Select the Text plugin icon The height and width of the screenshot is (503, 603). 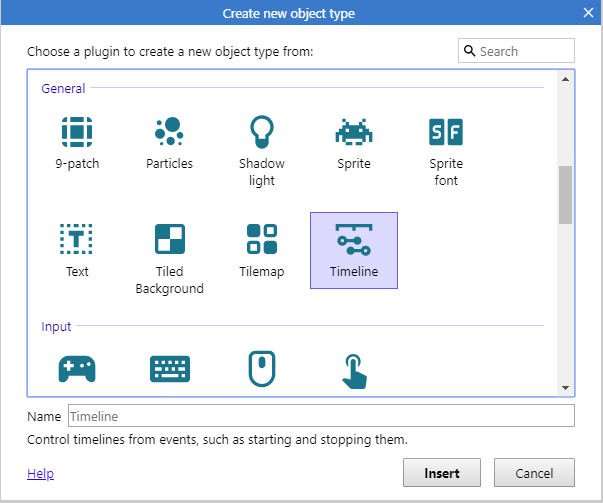point(77,240)
